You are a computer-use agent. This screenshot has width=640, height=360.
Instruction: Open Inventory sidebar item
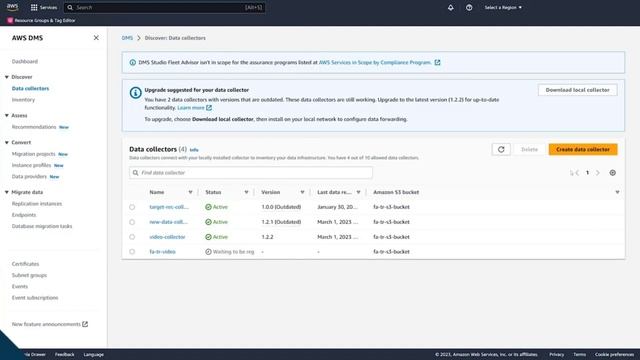(x=23, y=100)
